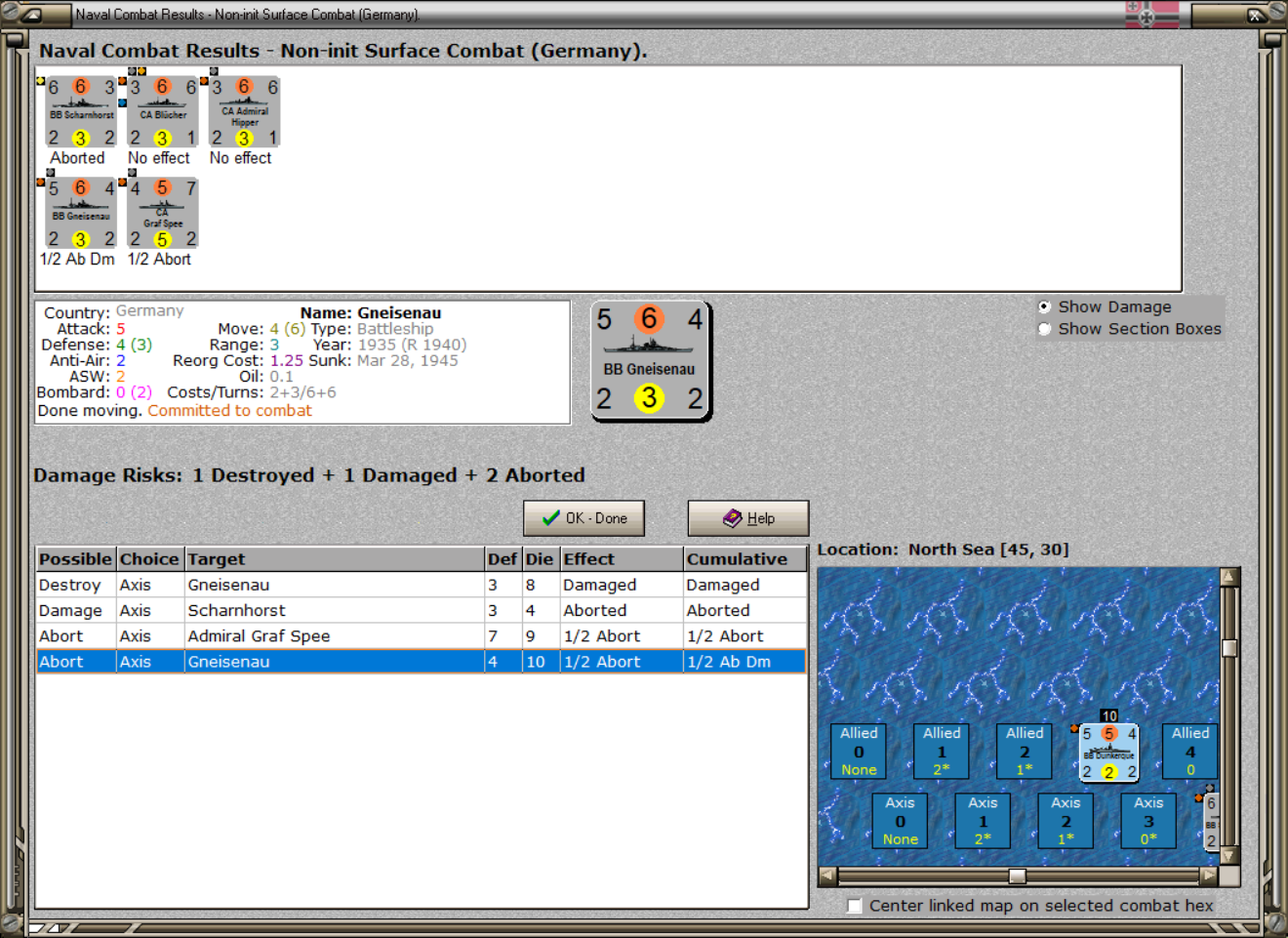The image size is (1288, 938).
Task: Click the Axis 3 sea box
Action: (x=1148, y=820)
